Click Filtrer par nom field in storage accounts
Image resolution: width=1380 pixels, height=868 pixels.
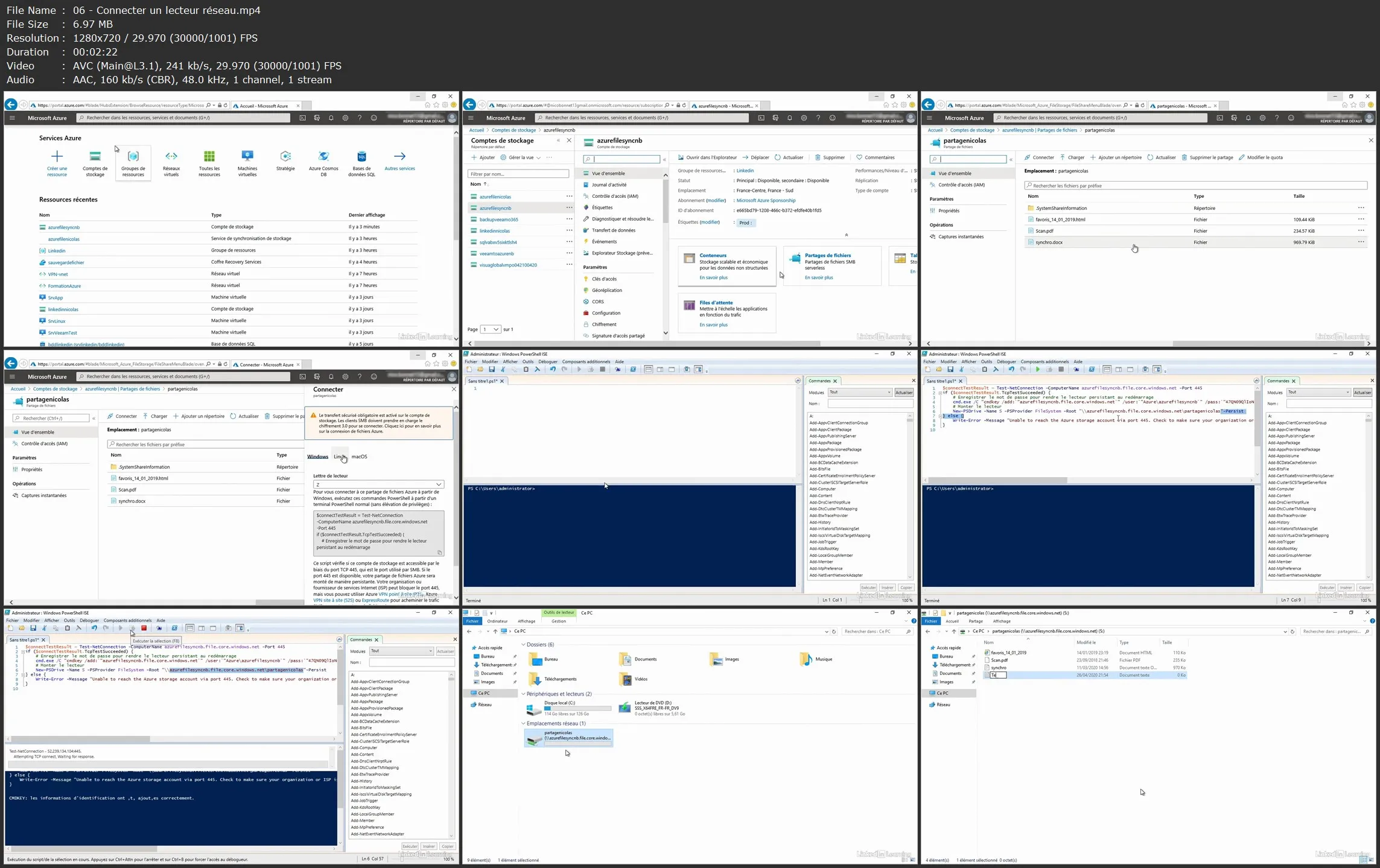(x=518, y=174)
